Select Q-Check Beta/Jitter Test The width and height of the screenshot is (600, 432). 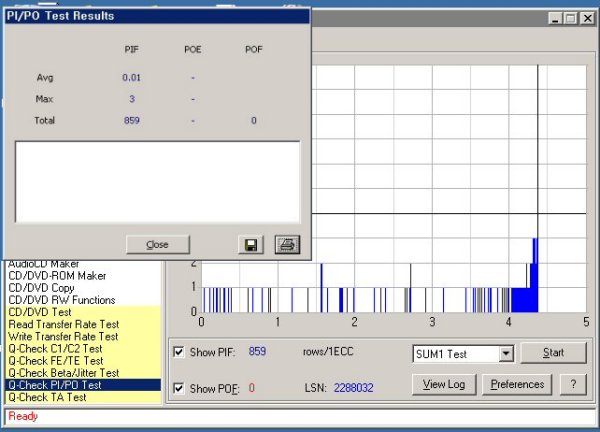click(83, 373)
